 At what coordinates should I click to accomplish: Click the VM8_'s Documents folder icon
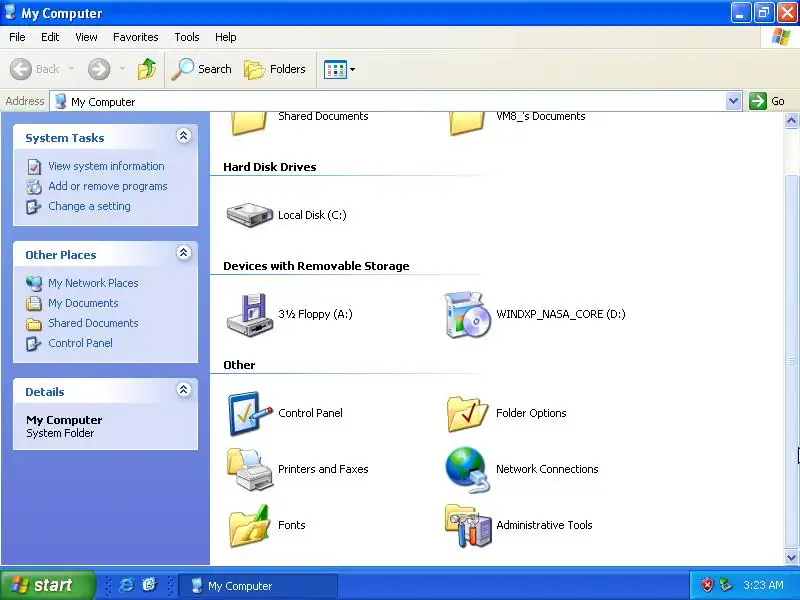[x=467, y=123]
